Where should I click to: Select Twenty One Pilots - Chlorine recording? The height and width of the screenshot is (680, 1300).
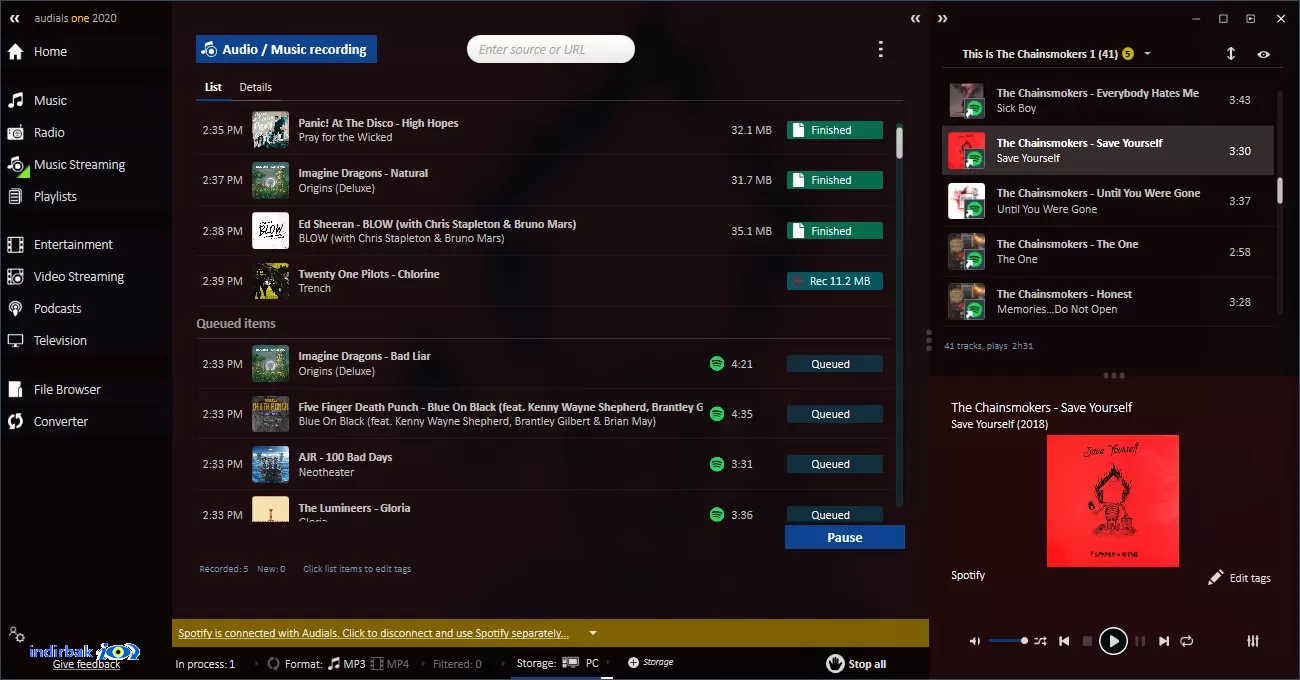click(x=542, y=281)
